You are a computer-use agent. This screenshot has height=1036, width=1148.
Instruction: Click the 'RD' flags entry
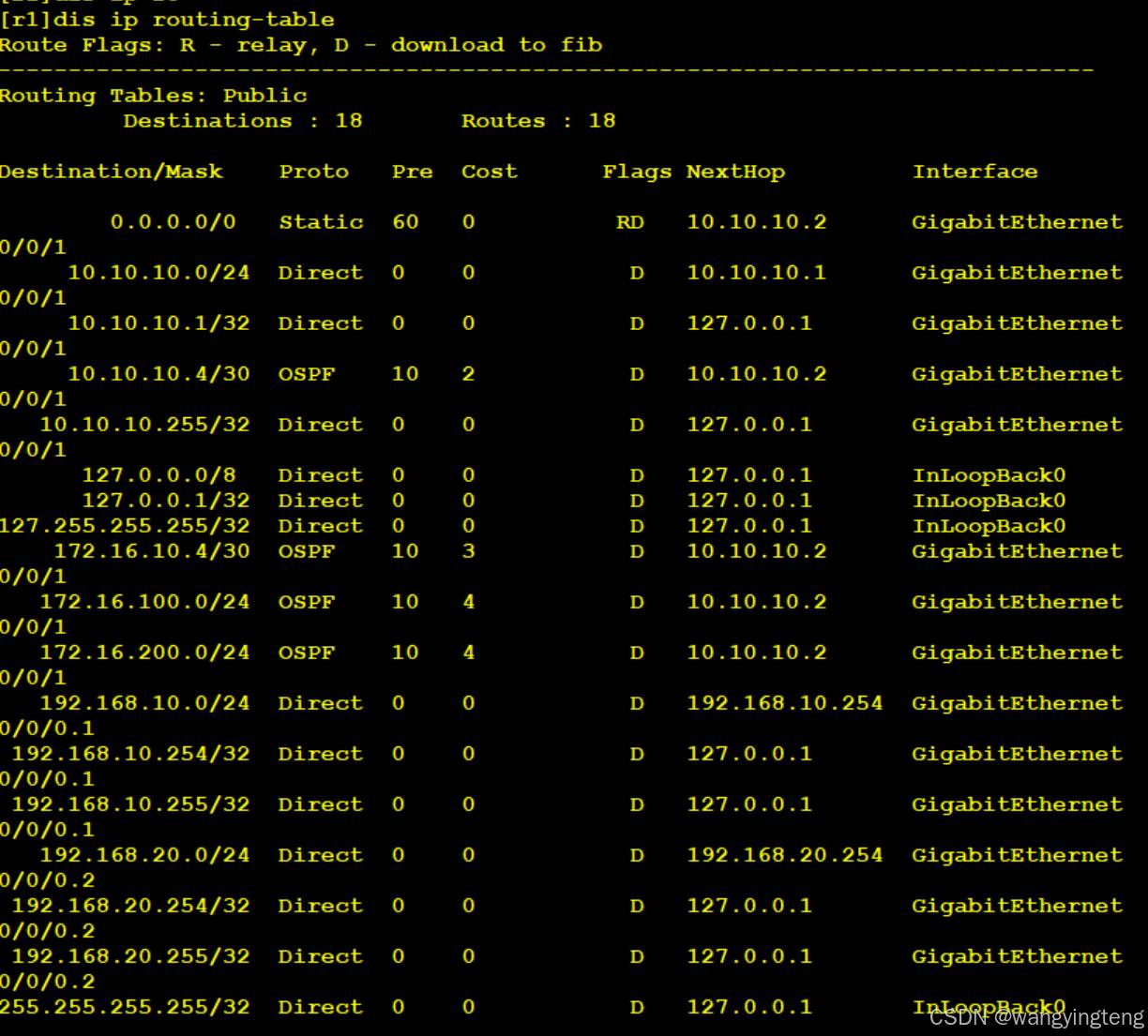[630, 221]
